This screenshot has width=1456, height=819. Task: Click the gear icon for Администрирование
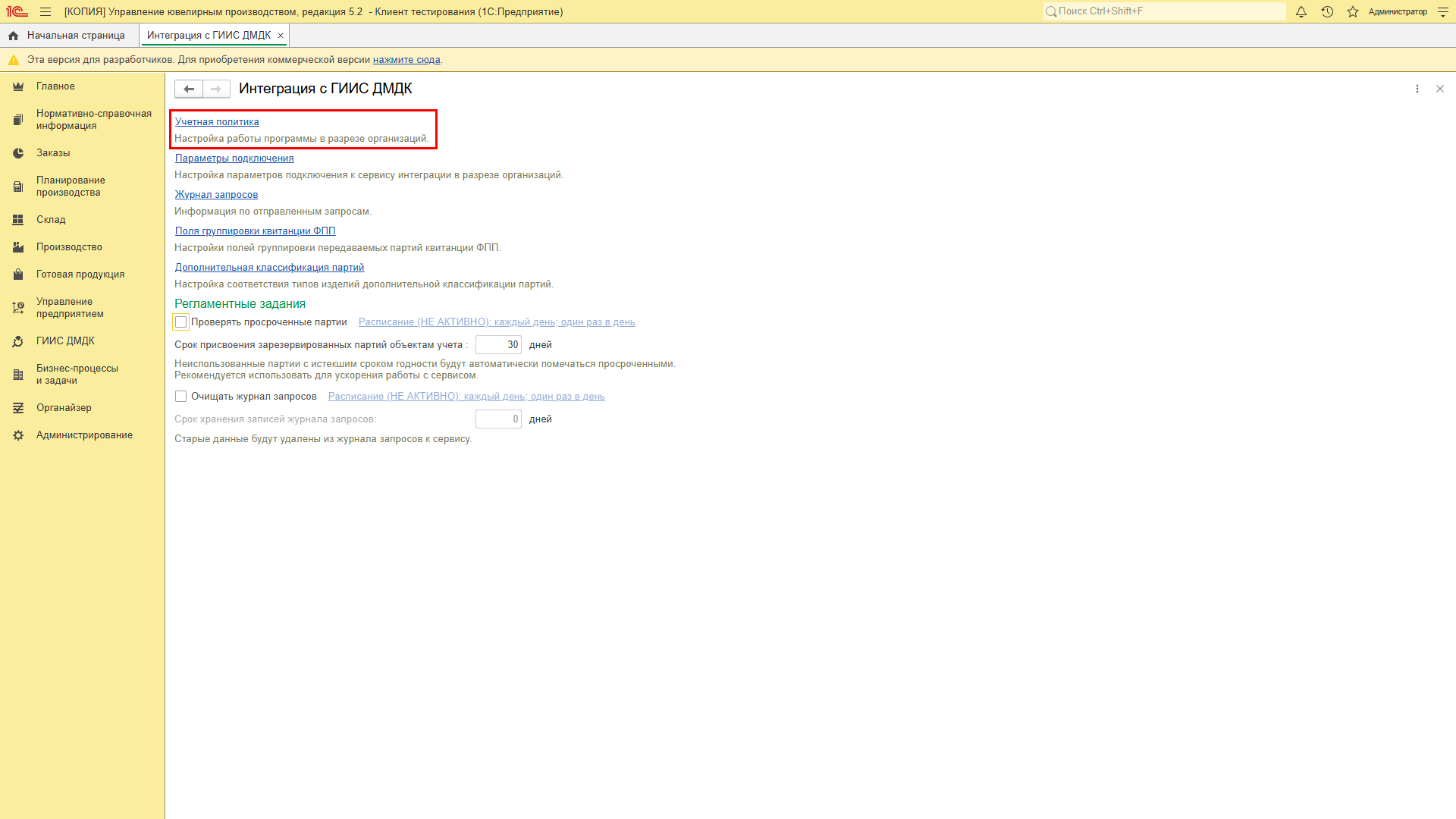point(18,435)
